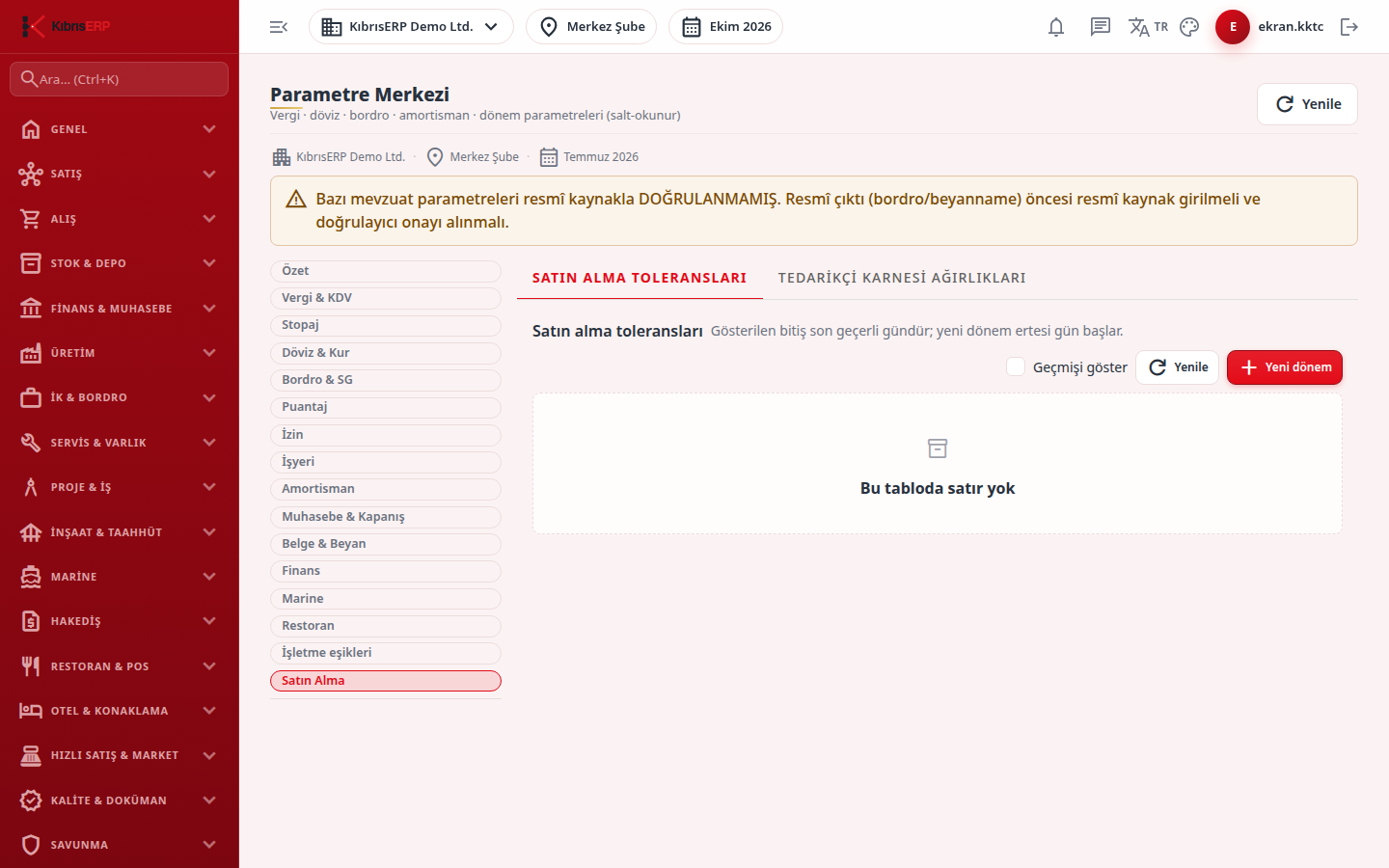This screenshot has width=1389, height=868.
Task: Click the ALIŞ shopping cart icon
Action: (31, 219)
